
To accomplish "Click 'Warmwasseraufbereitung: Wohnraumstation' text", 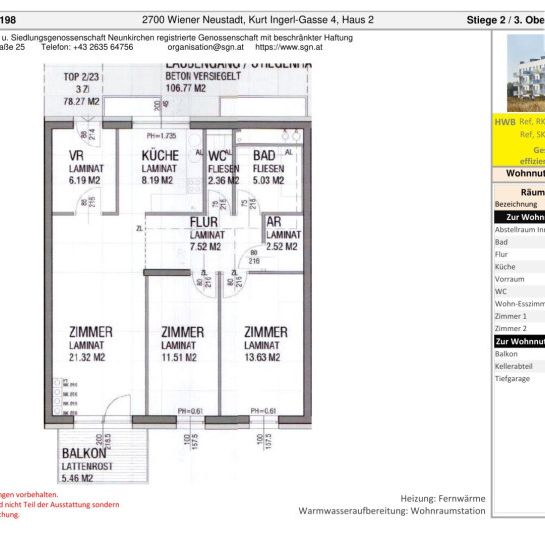I will point(392,511).
